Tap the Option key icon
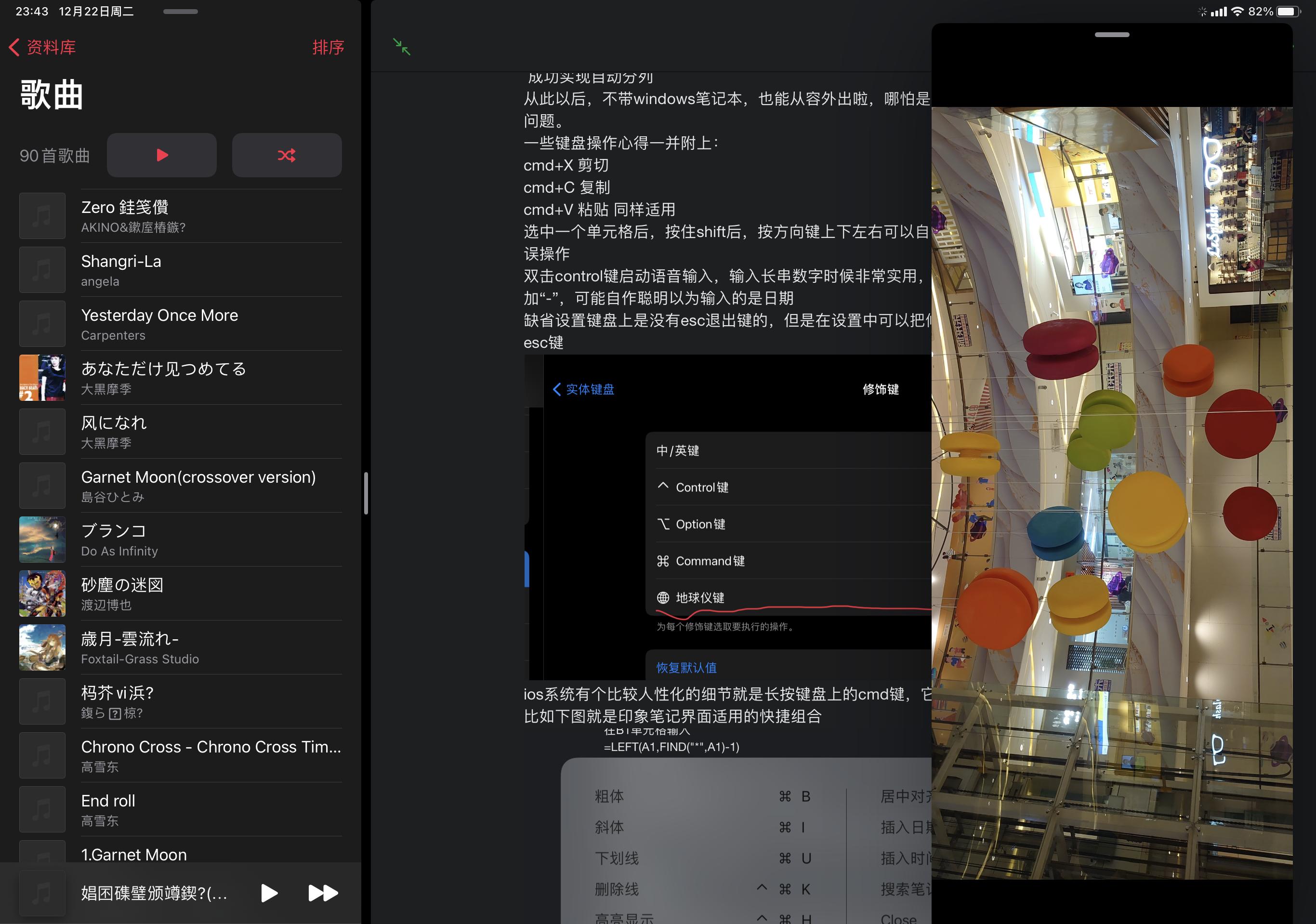The width and height of the screenshot is (1316, 924). pos(663,524)
